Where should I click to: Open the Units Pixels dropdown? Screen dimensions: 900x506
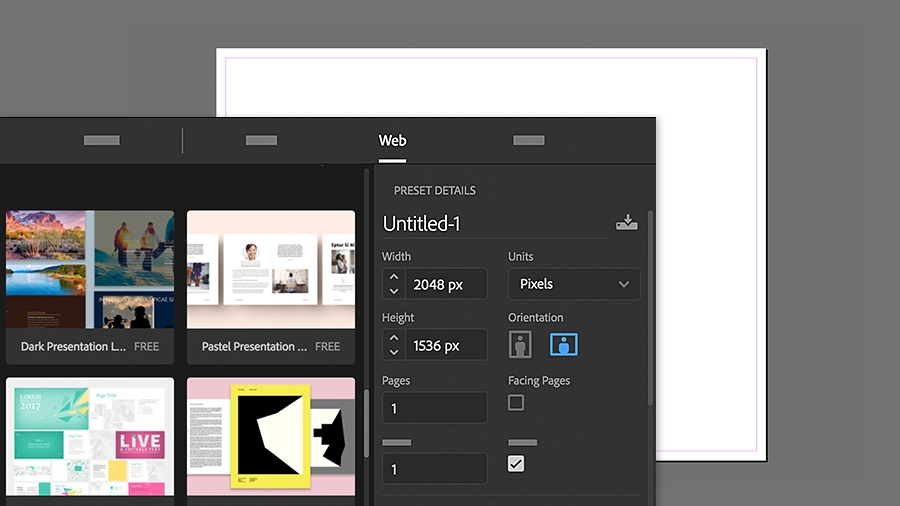pyautogui.click(x=574, y=284)
